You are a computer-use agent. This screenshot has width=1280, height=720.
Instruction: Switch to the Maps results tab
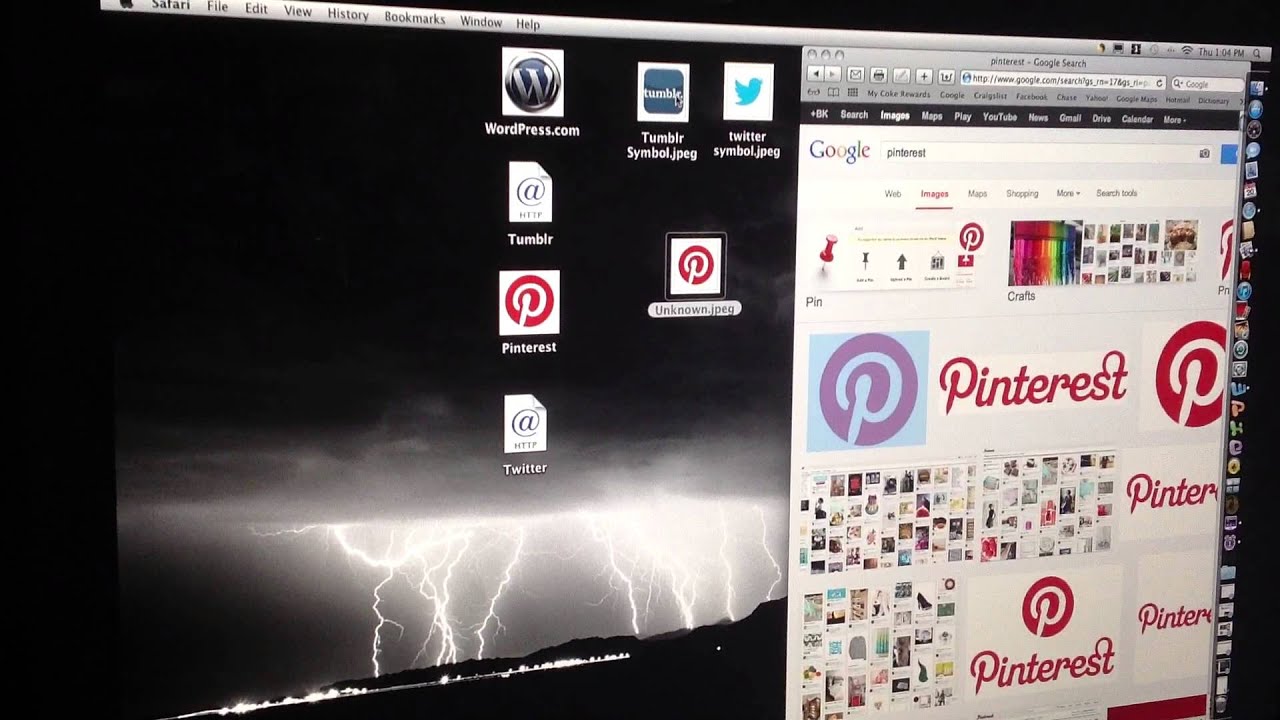[x=977, y=194]
